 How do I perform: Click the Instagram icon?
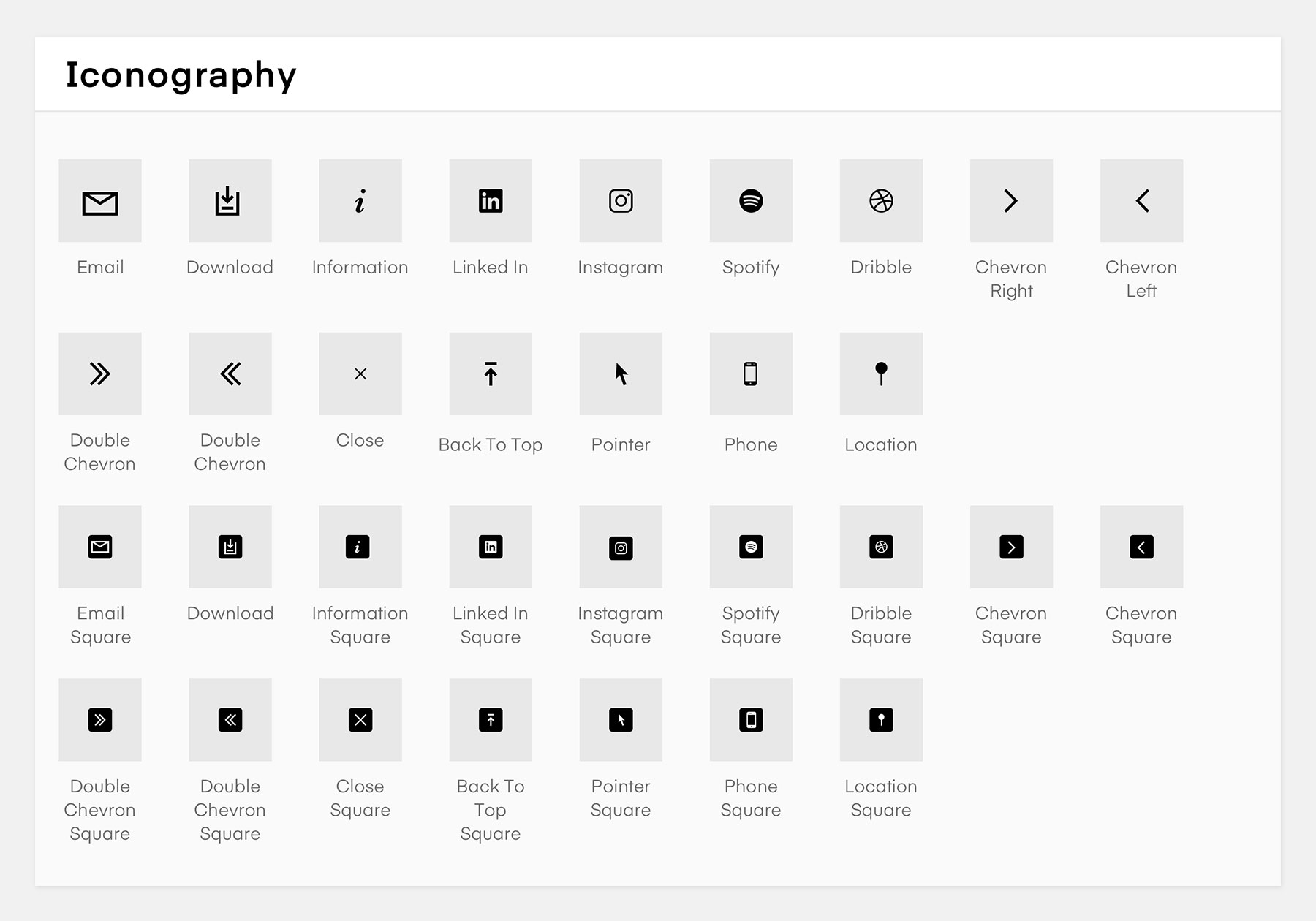pyautogui.click(x=620, y=201)
